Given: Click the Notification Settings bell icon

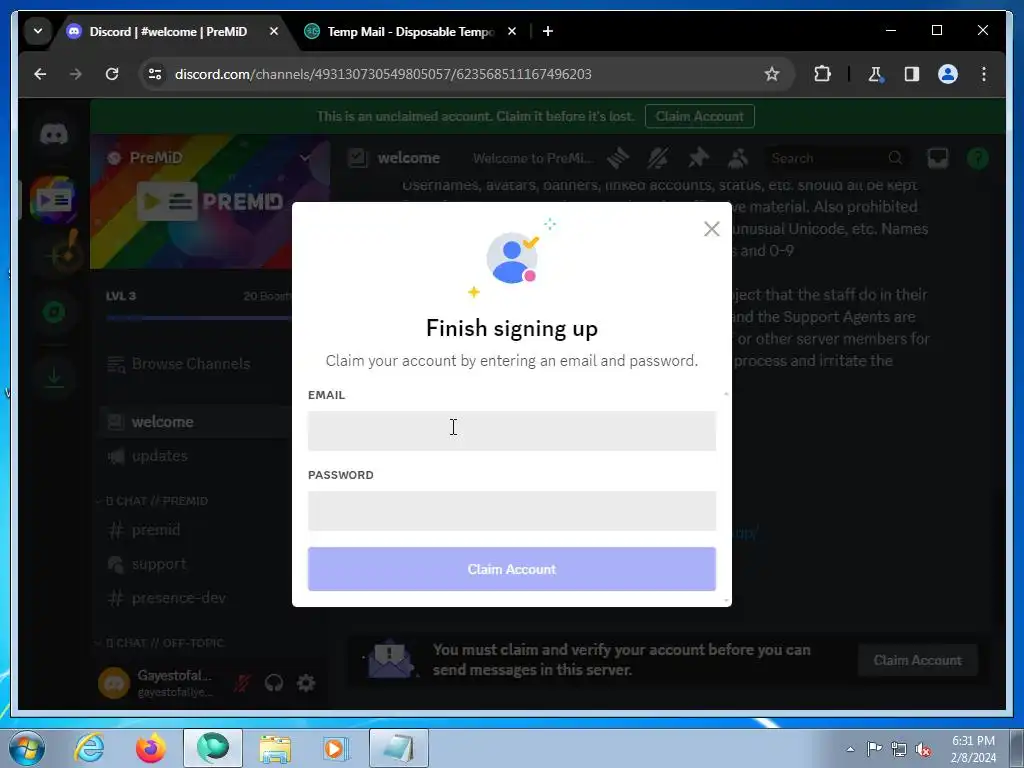Looking at the screenshot, I should (658, 157).
